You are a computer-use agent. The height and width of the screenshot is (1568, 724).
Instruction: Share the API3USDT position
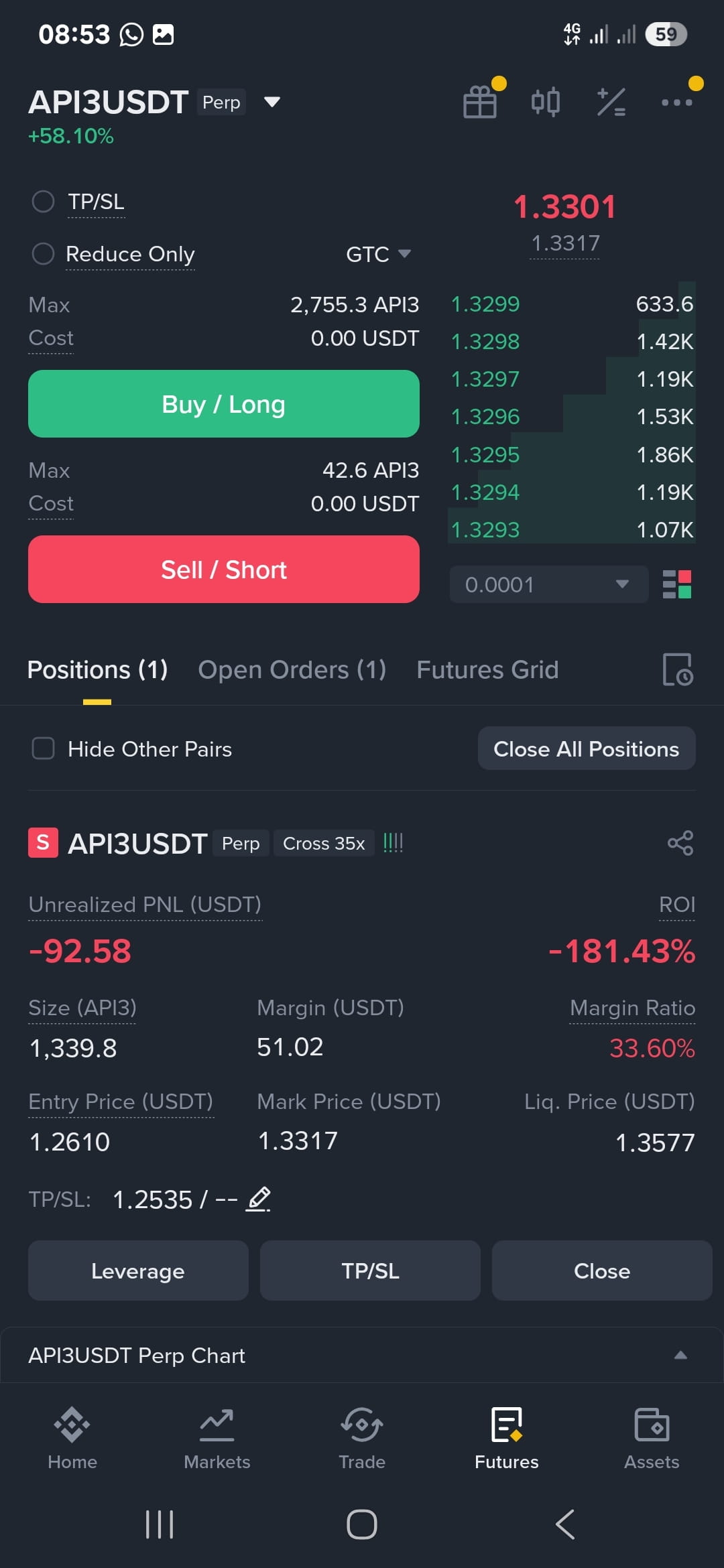point(680,843)
